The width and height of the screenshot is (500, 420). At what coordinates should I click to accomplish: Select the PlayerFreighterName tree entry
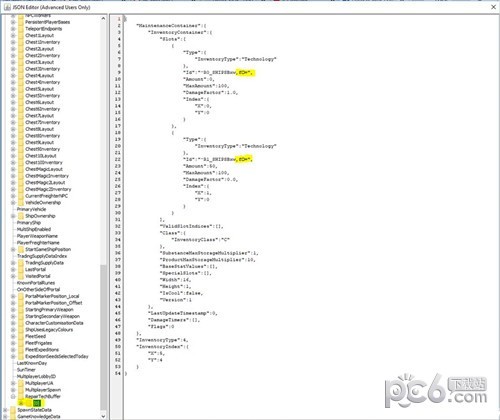[38, 243]
